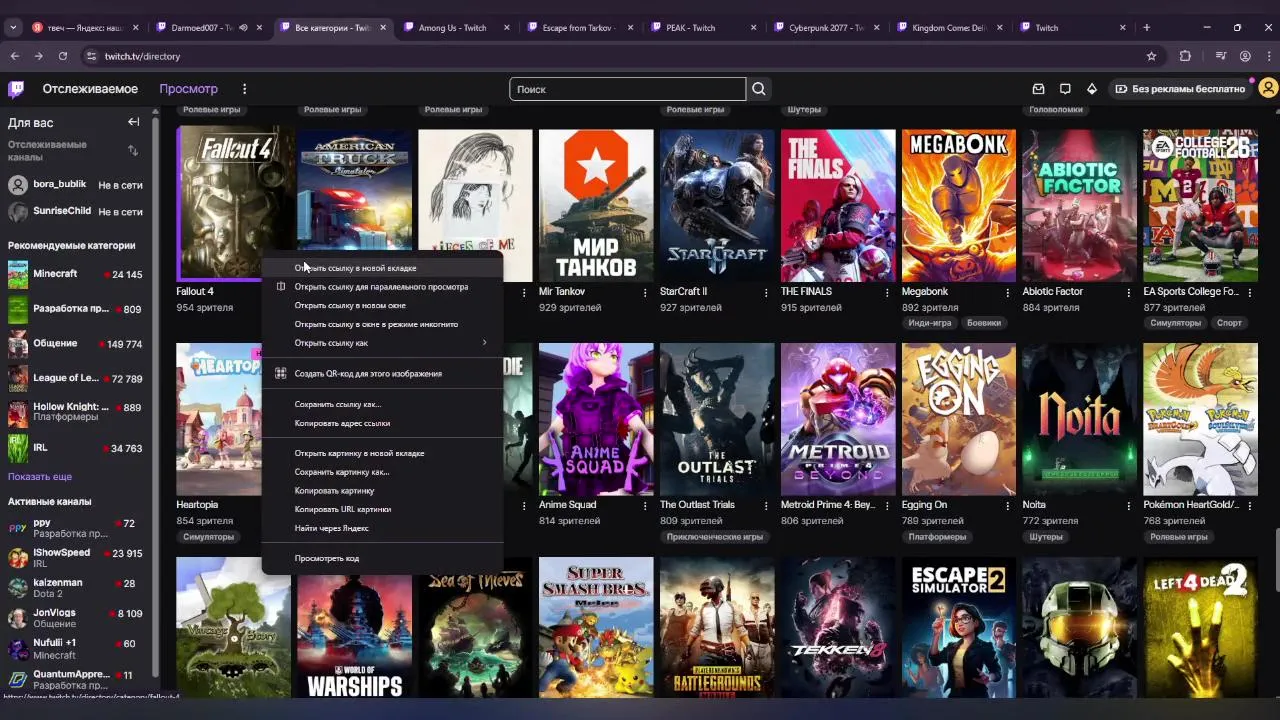The image size is (1280, 720).
Task: Open kaizenman channel in sidebar
Action: click(x=76, y=587)
